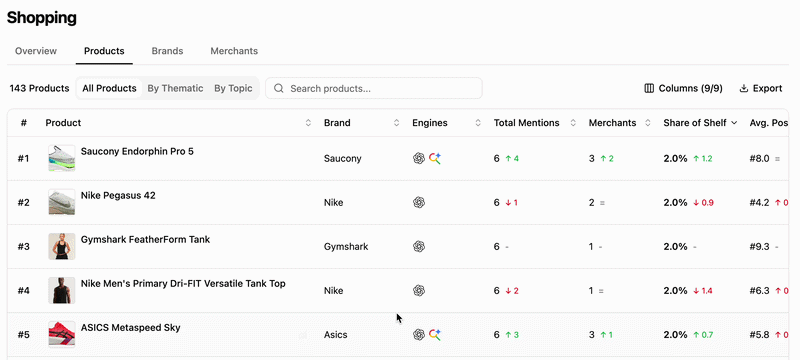Click the Google AI search icon in row #1
800x360 pixels.
pos(435,159)
